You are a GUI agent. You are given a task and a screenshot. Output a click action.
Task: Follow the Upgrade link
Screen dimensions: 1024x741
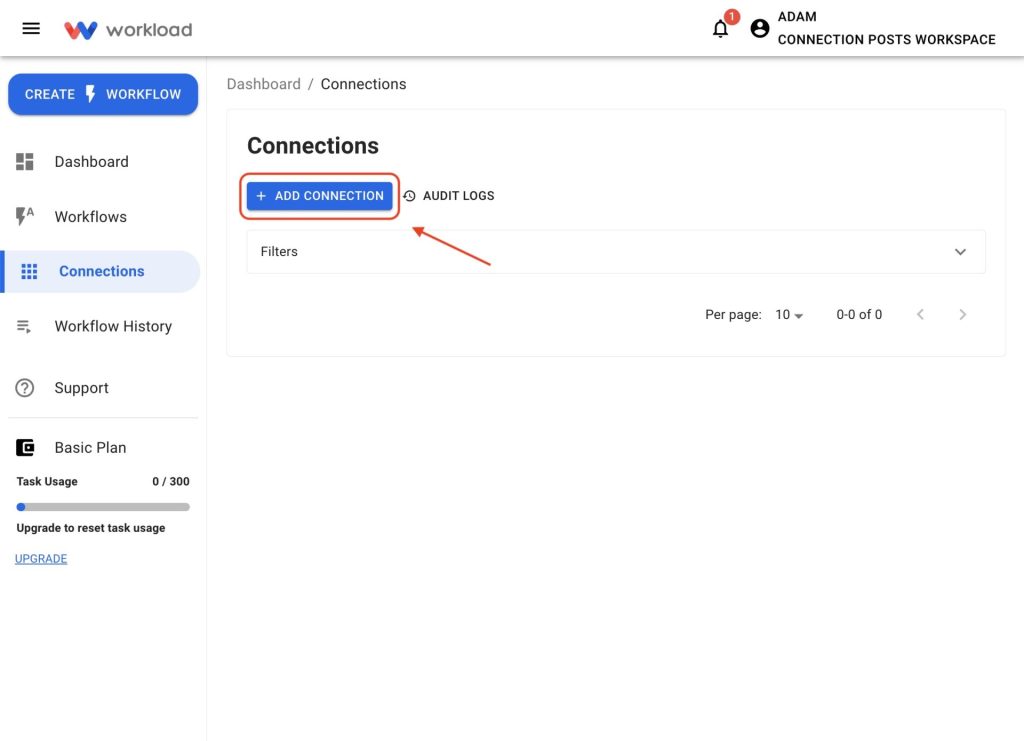(x=41, y=559)
